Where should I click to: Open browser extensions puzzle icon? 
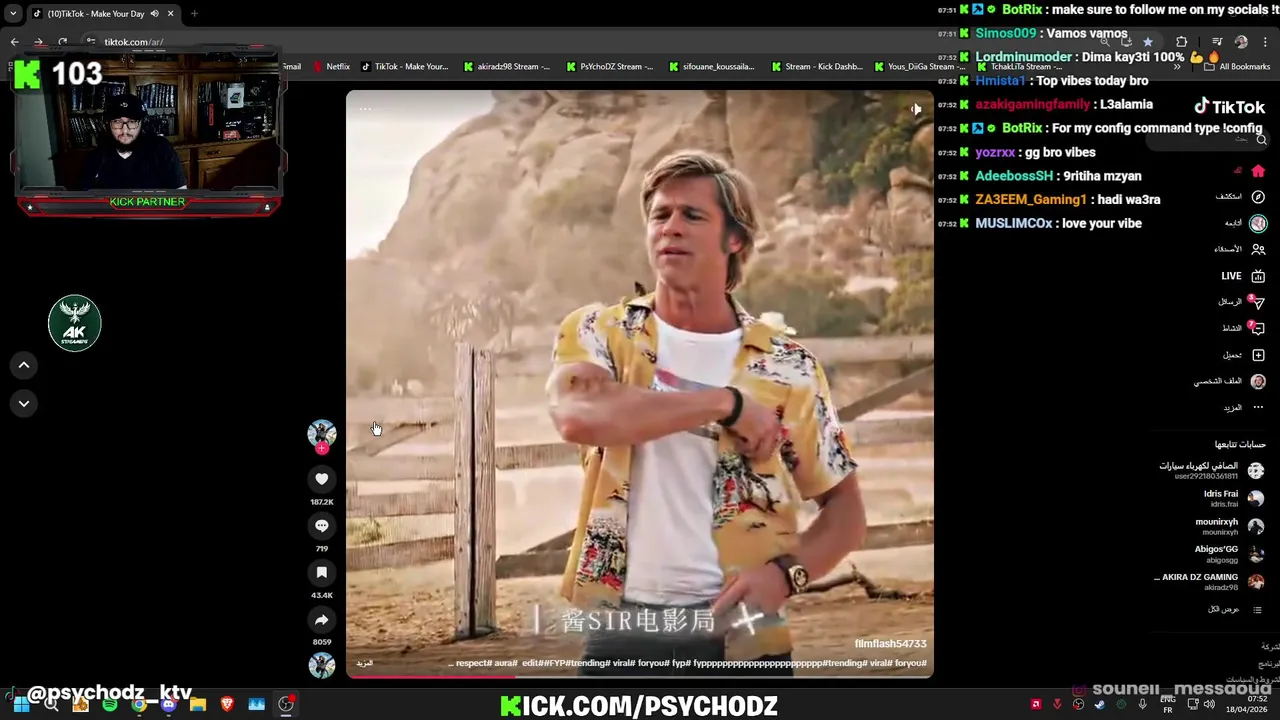pos(1182,42)
